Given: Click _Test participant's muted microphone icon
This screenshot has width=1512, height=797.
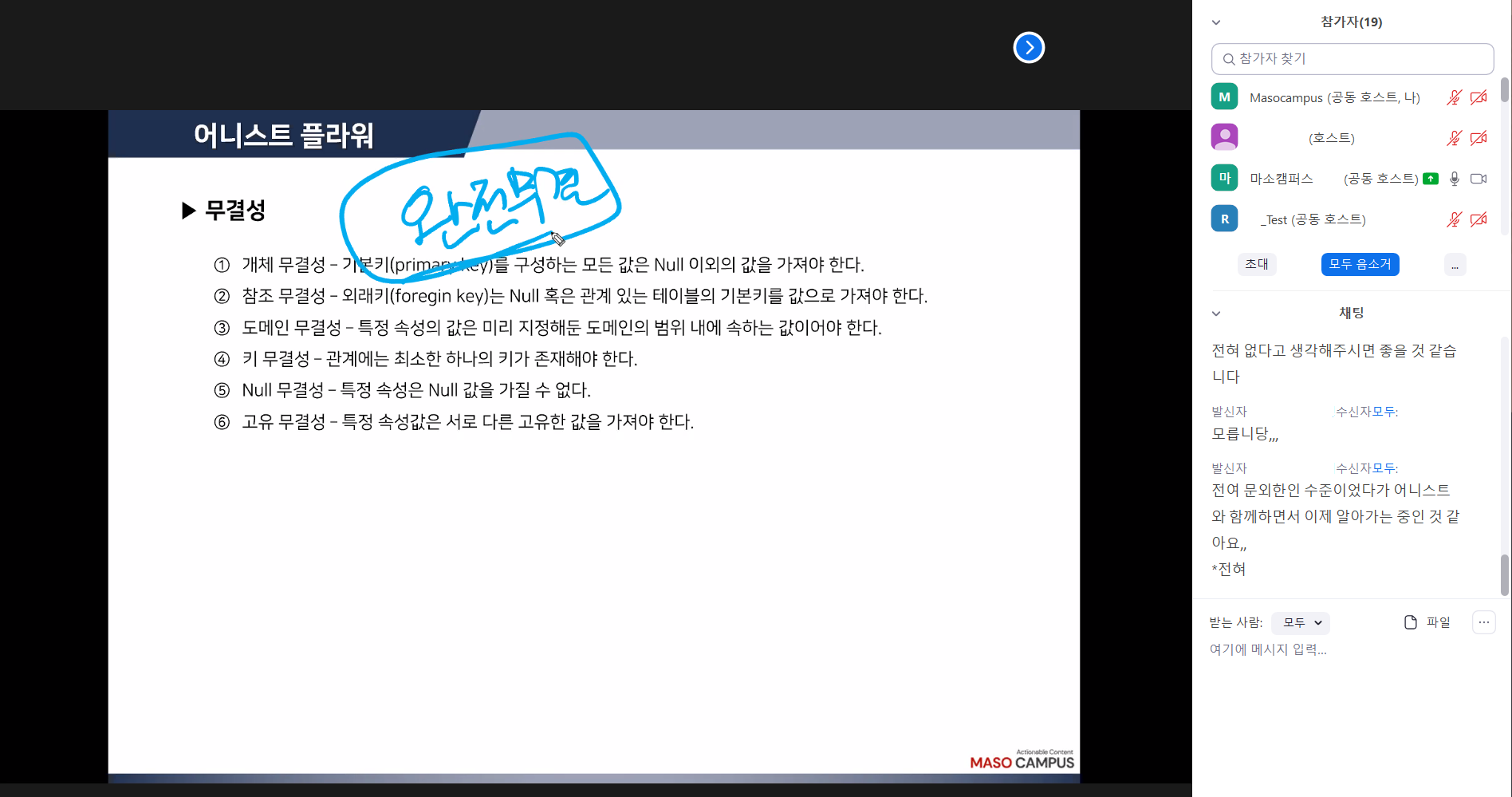Looking at the screenshot, I should (1454, 219).
